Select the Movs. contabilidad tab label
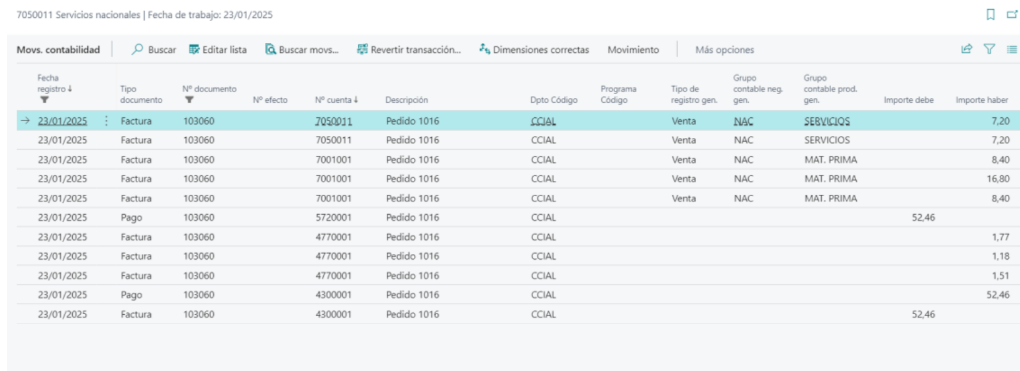1020x371 pixels. tap(58, 49)
